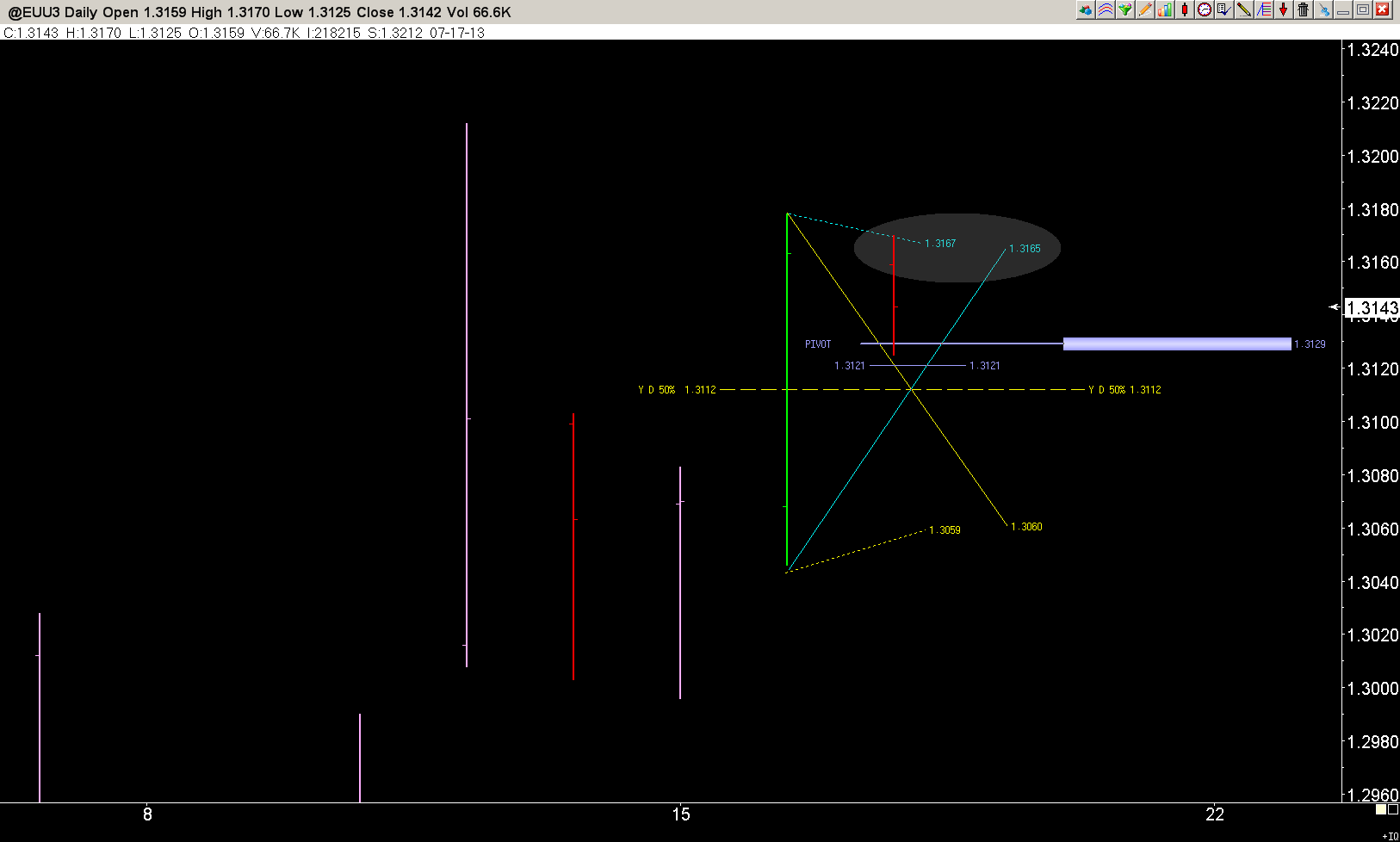
Task: Open the colored bar chart studies icon
Action: tap(1165, 9)
